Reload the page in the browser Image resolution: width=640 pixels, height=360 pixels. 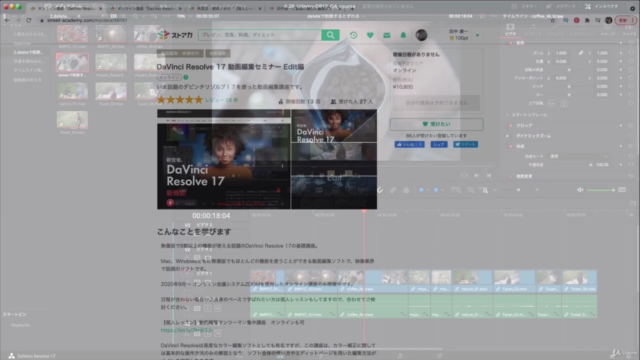[29, 20]
